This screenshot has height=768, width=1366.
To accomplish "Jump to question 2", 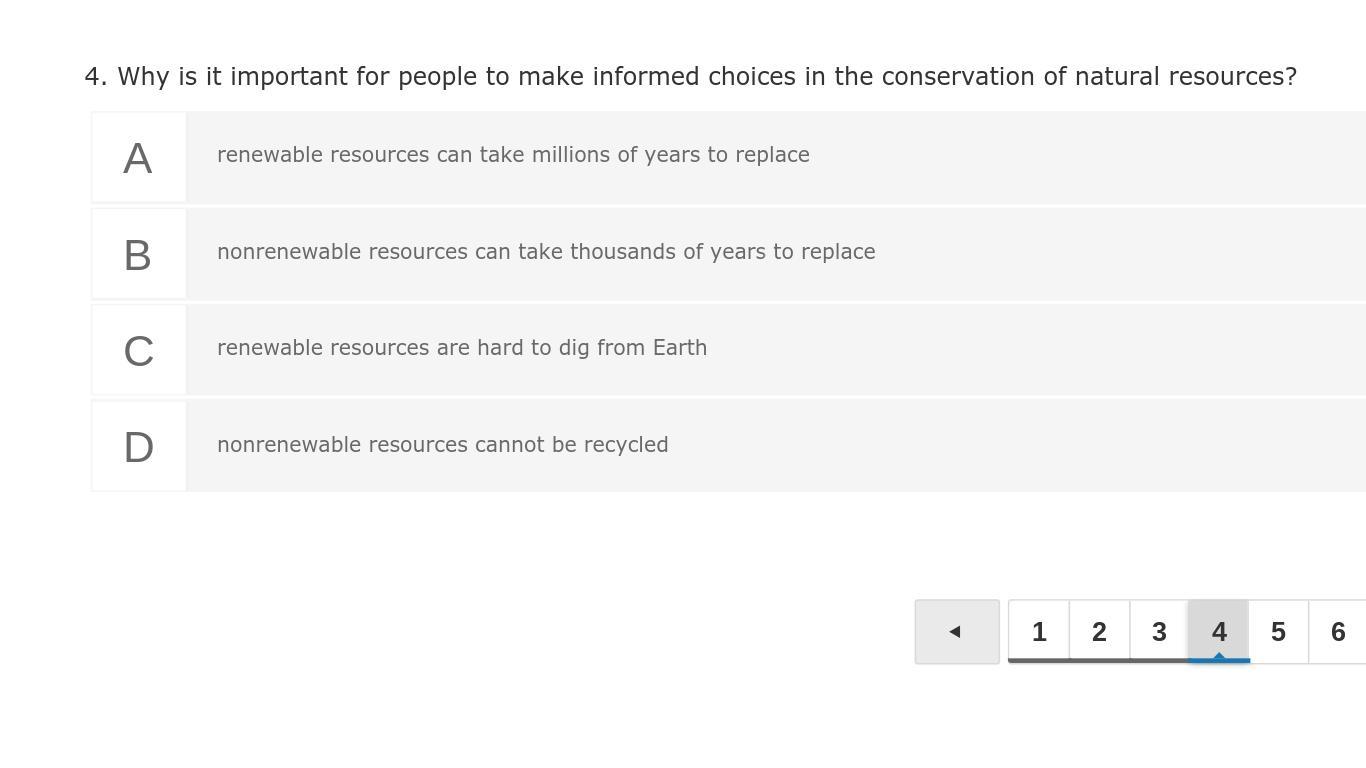I will pyautogui.click(x=1099, y=632).
